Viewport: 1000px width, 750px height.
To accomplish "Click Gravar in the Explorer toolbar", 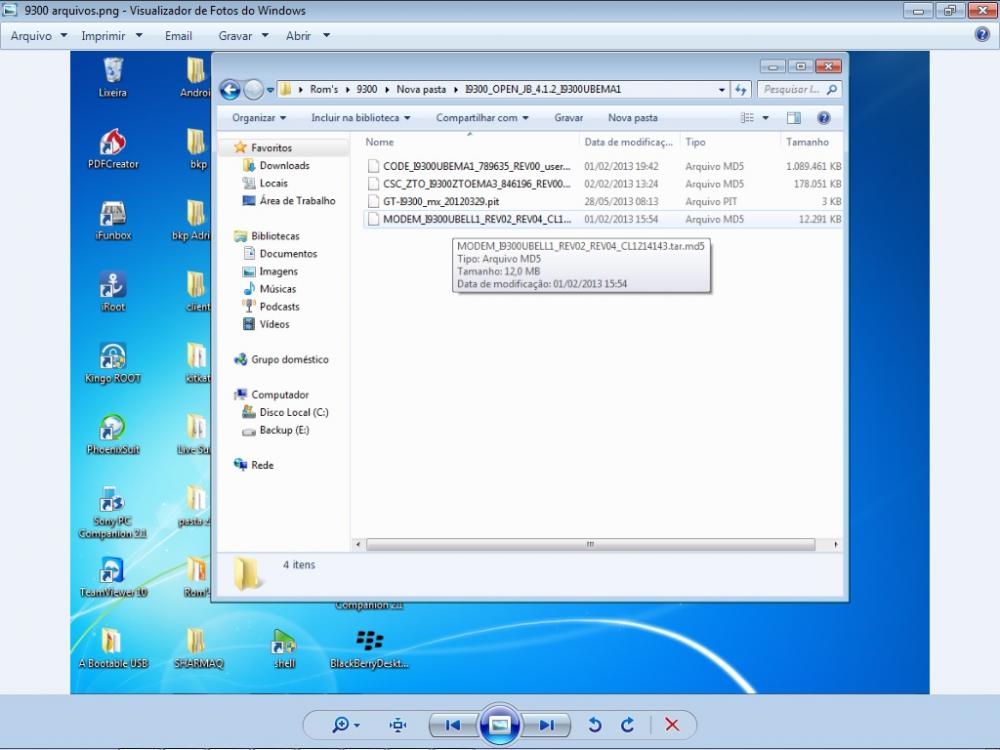I will point(568,118).
